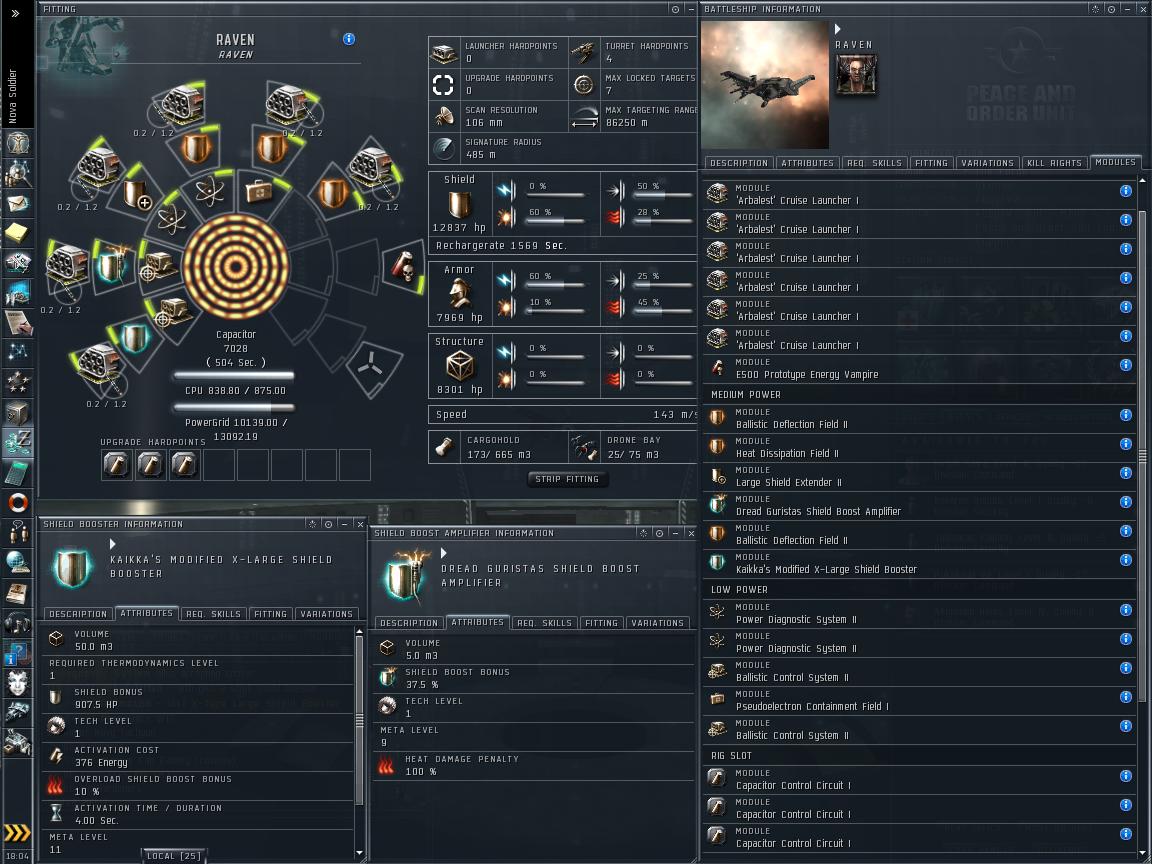Viewport: 1152px width, 864px height.
Task: Click the arrow beside Kaikka's Modified booster title
Action: point(112,544)
